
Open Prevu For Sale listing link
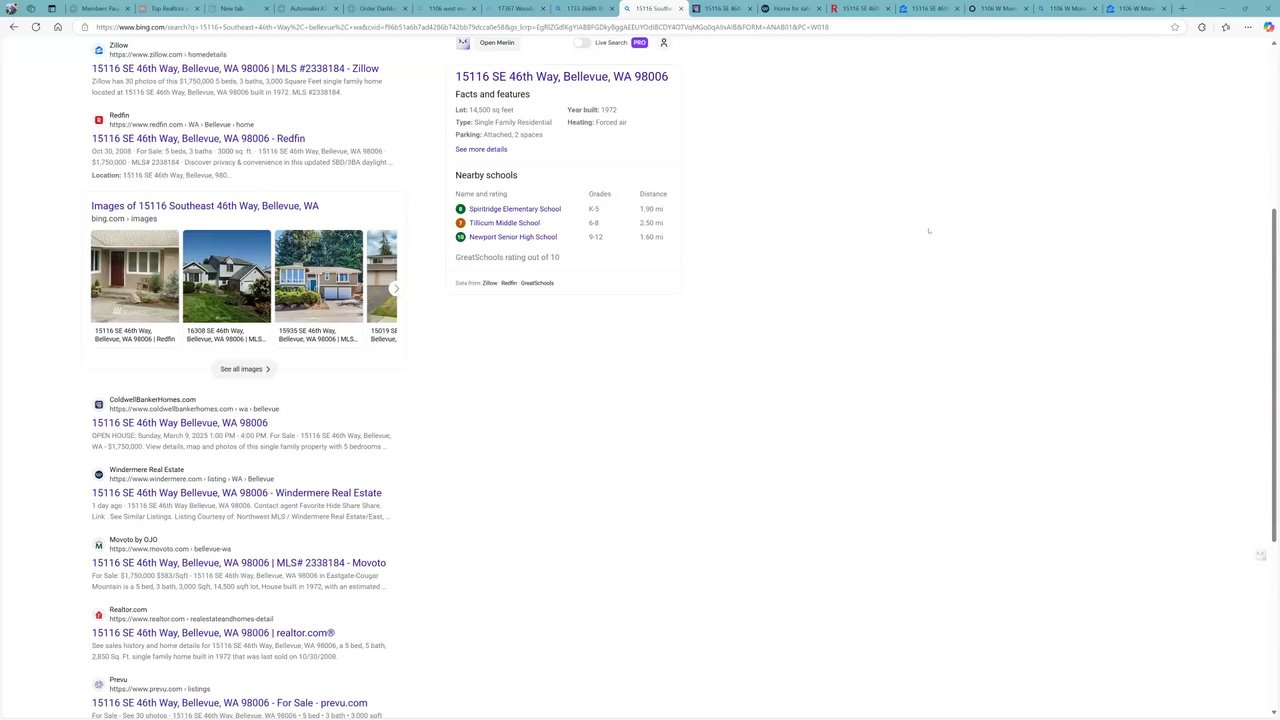coord(229,703)
